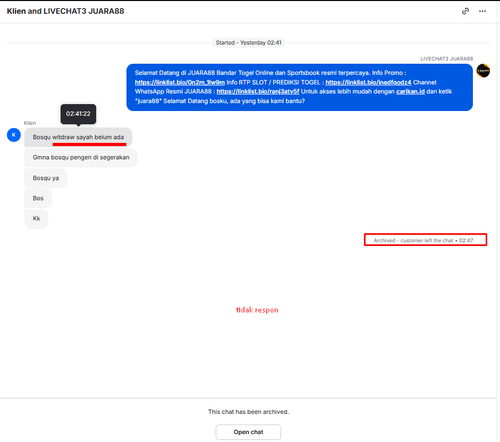Click 'Selamat Datang di JUARA88' at the start of the blue bubble

pyautogui.click(x=175, y=73)
